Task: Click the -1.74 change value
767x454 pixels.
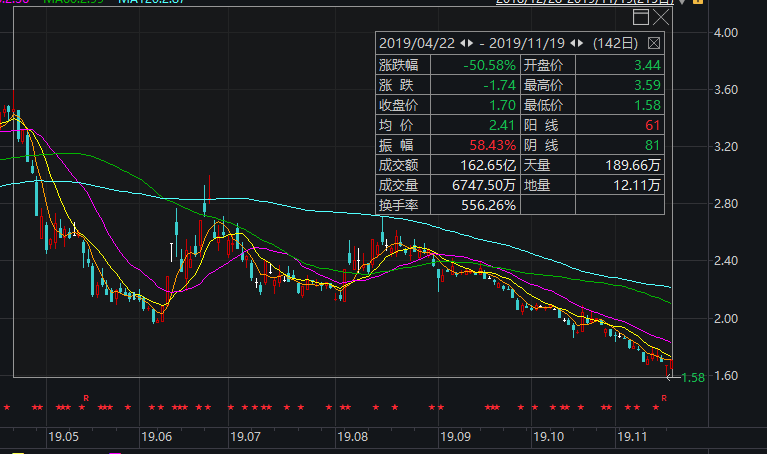Action: [499, 85]
